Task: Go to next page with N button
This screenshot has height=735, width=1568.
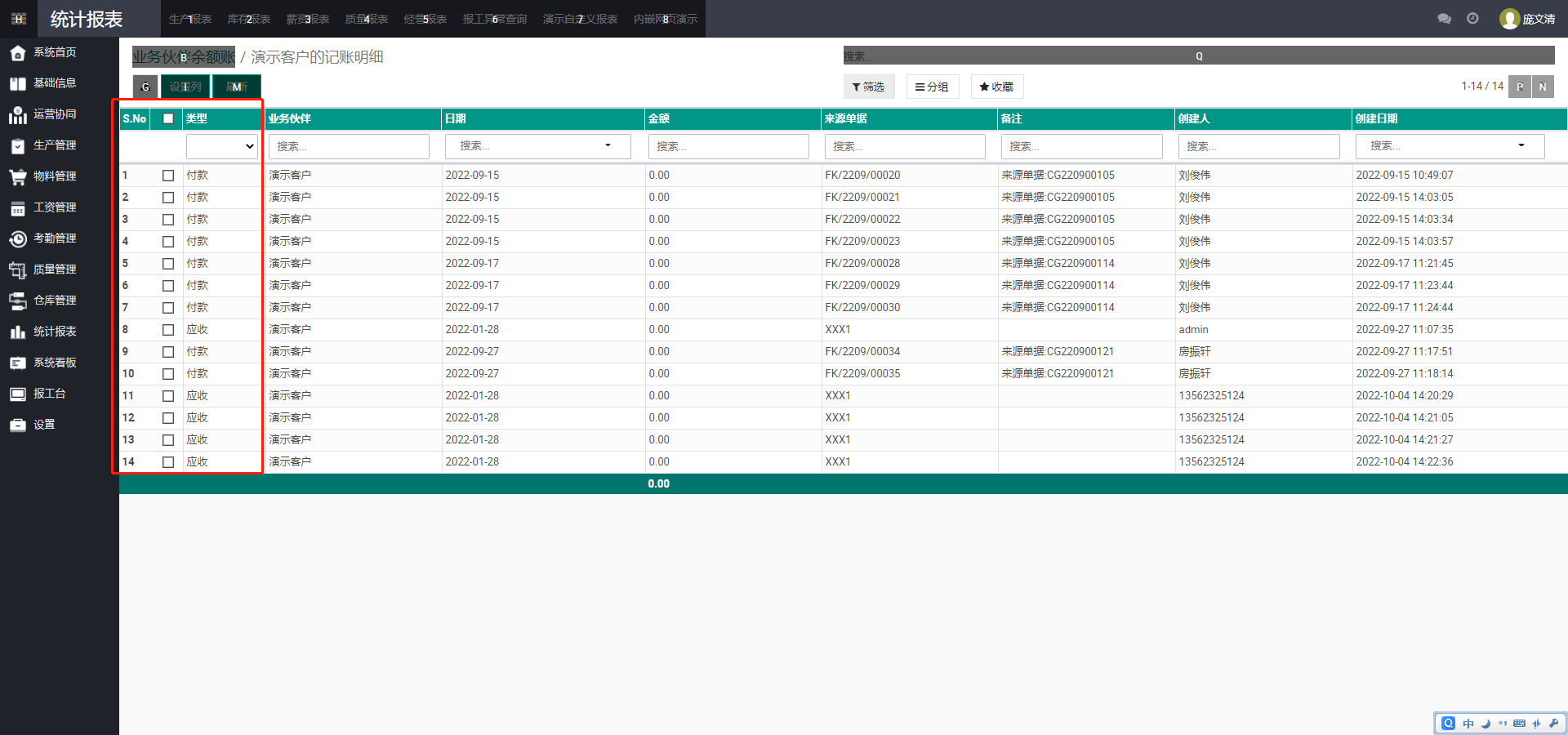Action: tap(1543, 87)
